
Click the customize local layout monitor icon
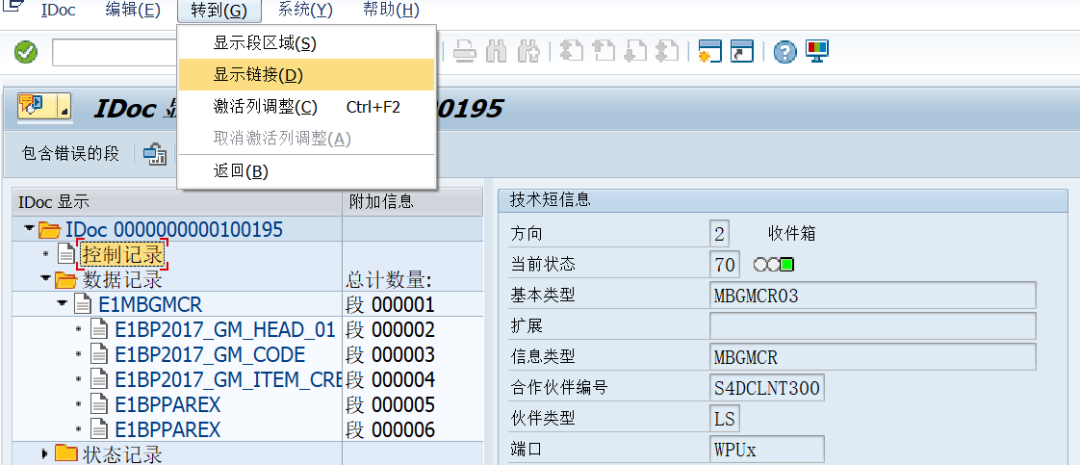[818, 52]
